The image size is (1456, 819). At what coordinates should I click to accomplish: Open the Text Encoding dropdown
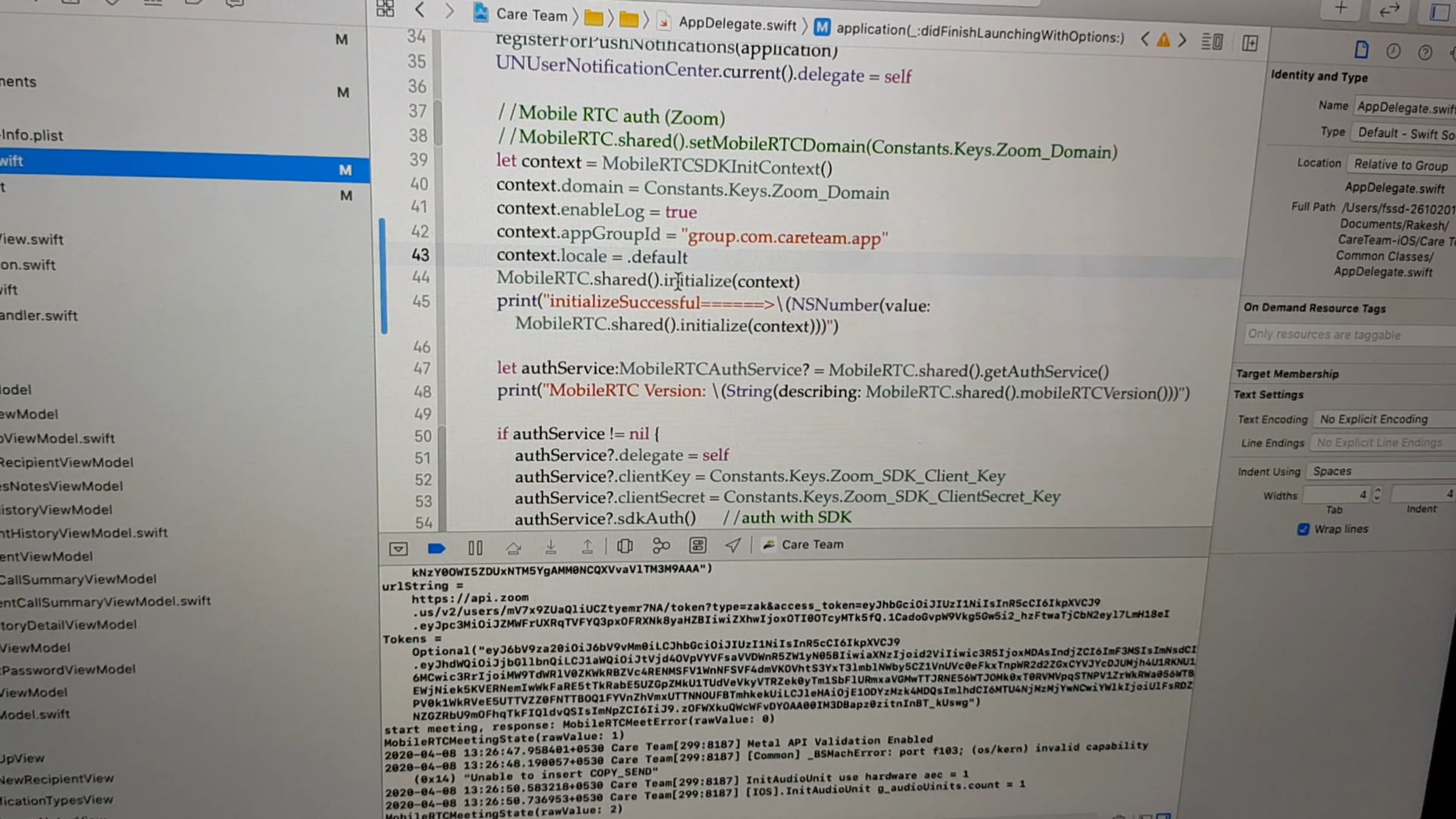[x=1384, y=419]
